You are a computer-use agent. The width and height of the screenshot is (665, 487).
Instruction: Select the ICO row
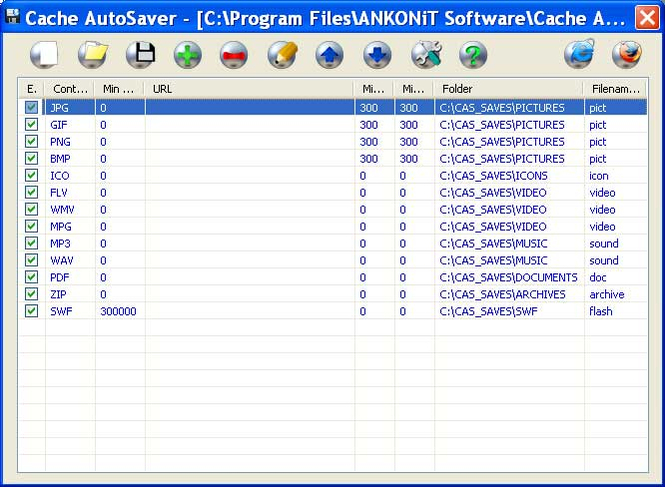tap(333, 176)
